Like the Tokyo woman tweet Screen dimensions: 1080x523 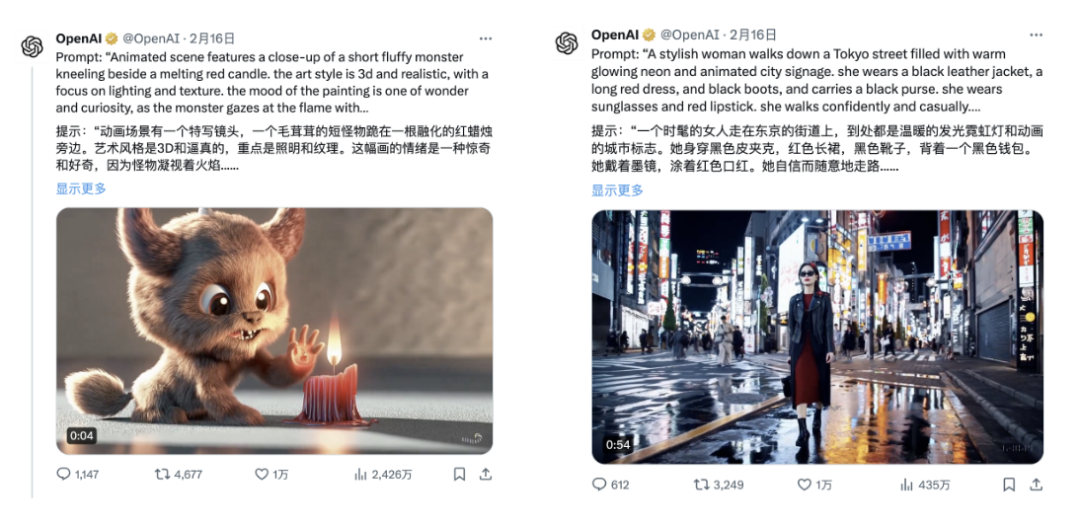(x=804, y=484)
